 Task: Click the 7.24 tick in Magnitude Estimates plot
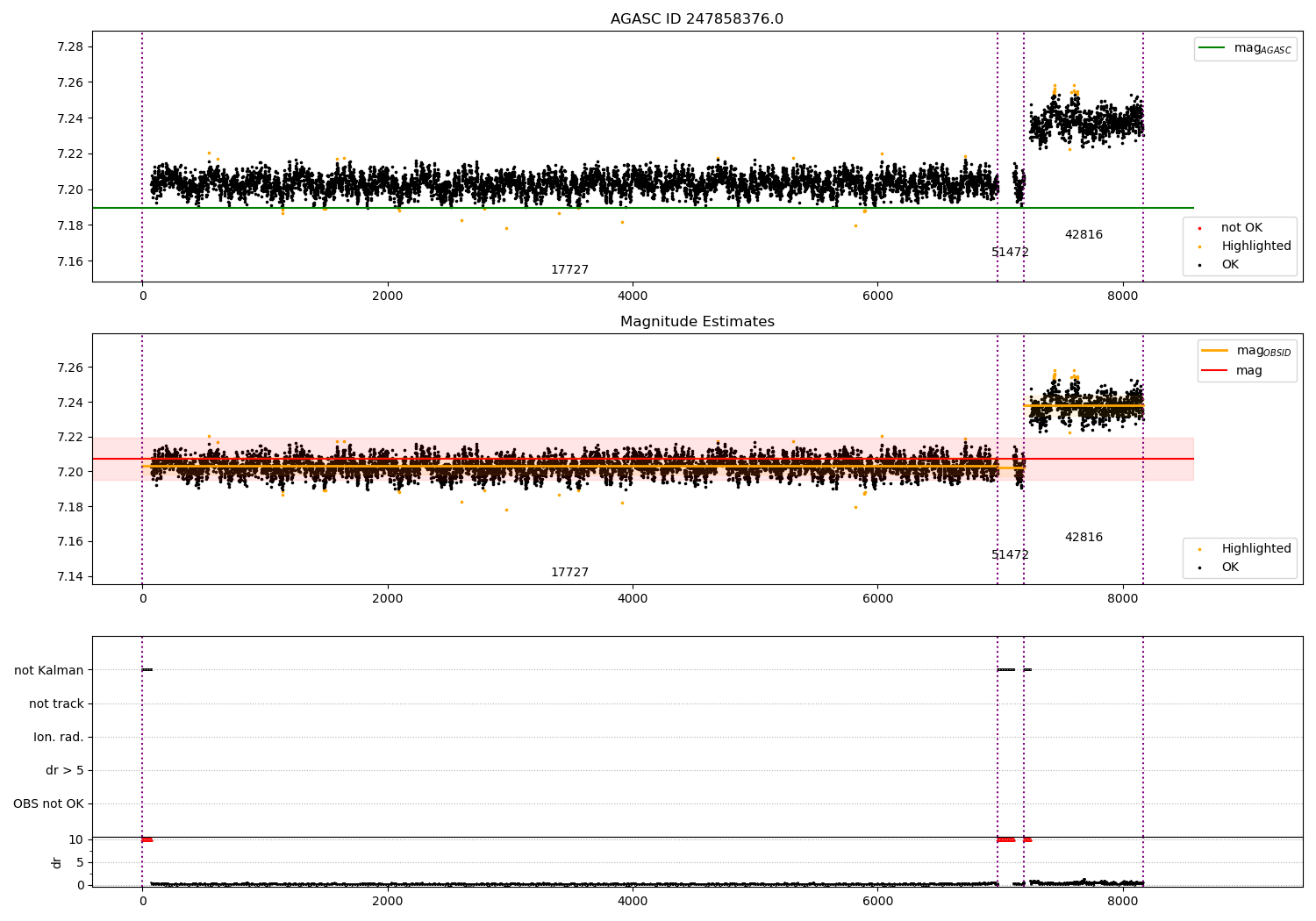click(x=68, y=403)
